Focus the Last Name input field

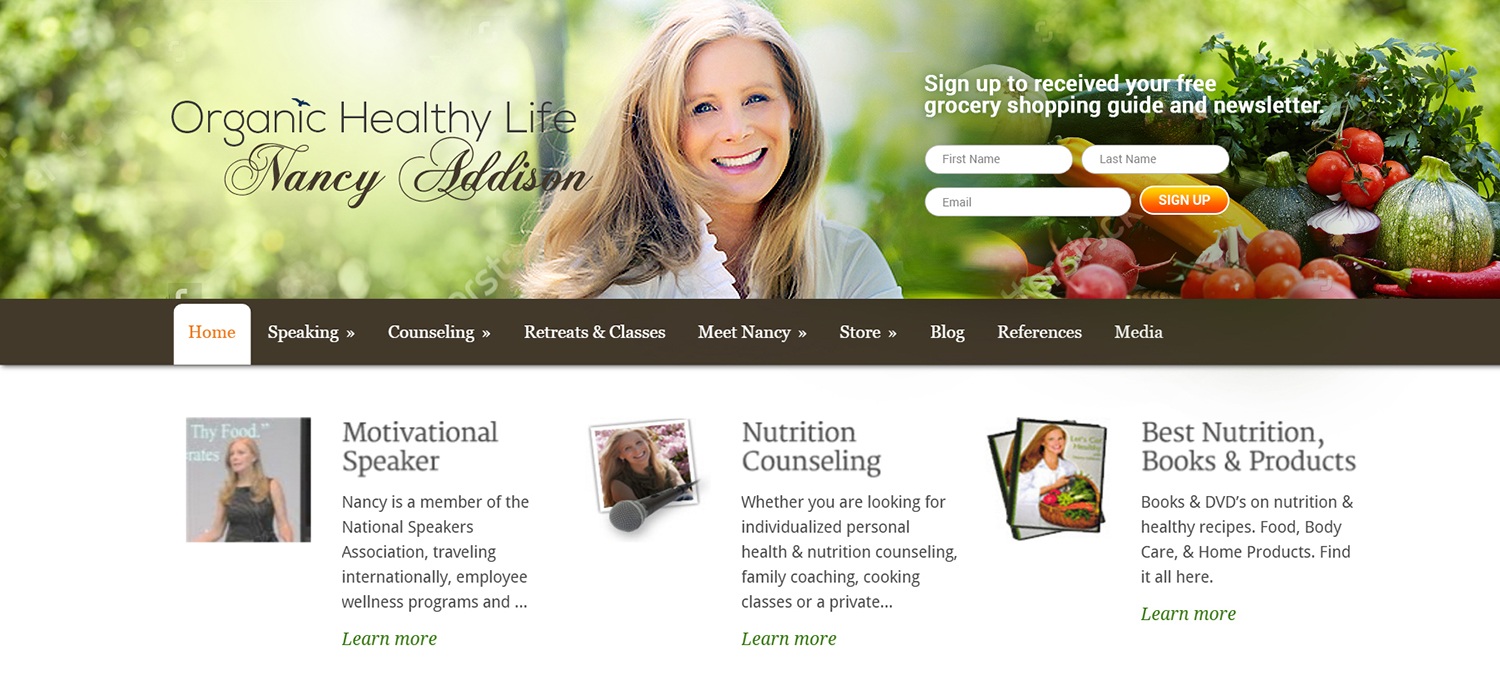[x=1155, y=159]
